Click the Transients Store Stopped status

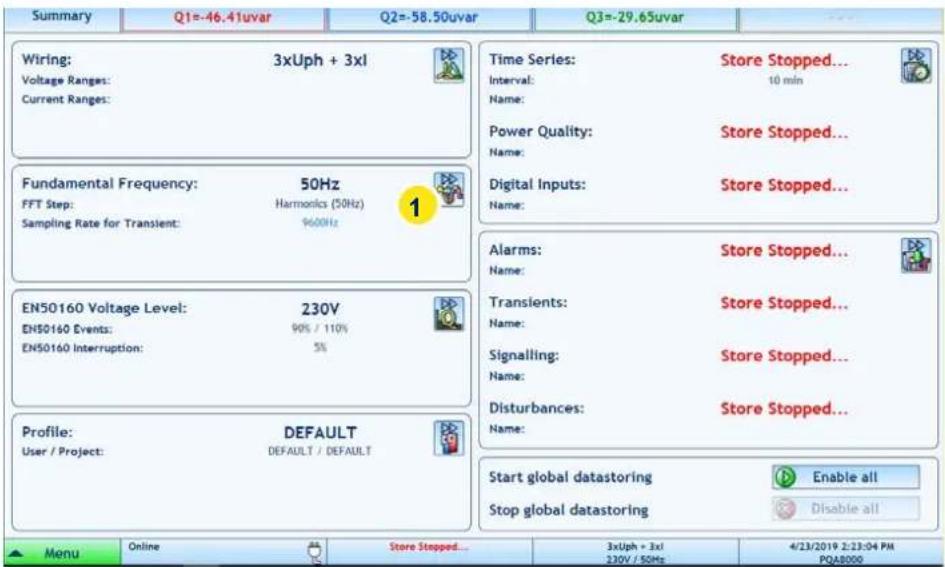(783, 302)
